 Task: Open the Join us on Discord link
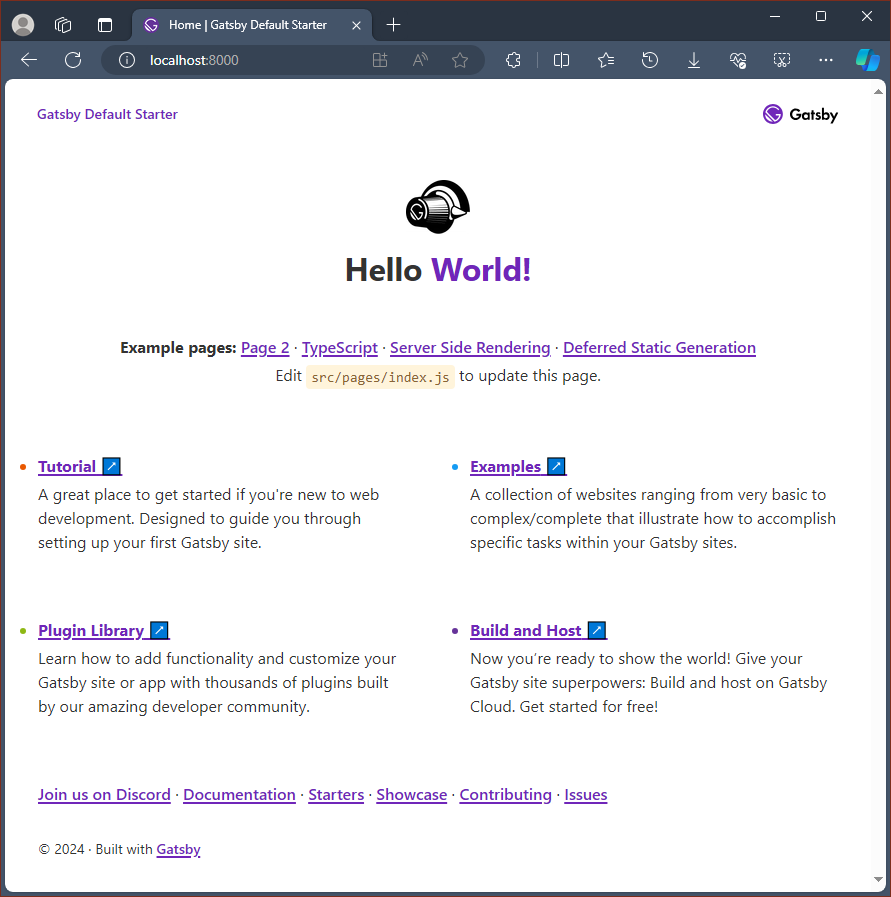coord(104,794)
